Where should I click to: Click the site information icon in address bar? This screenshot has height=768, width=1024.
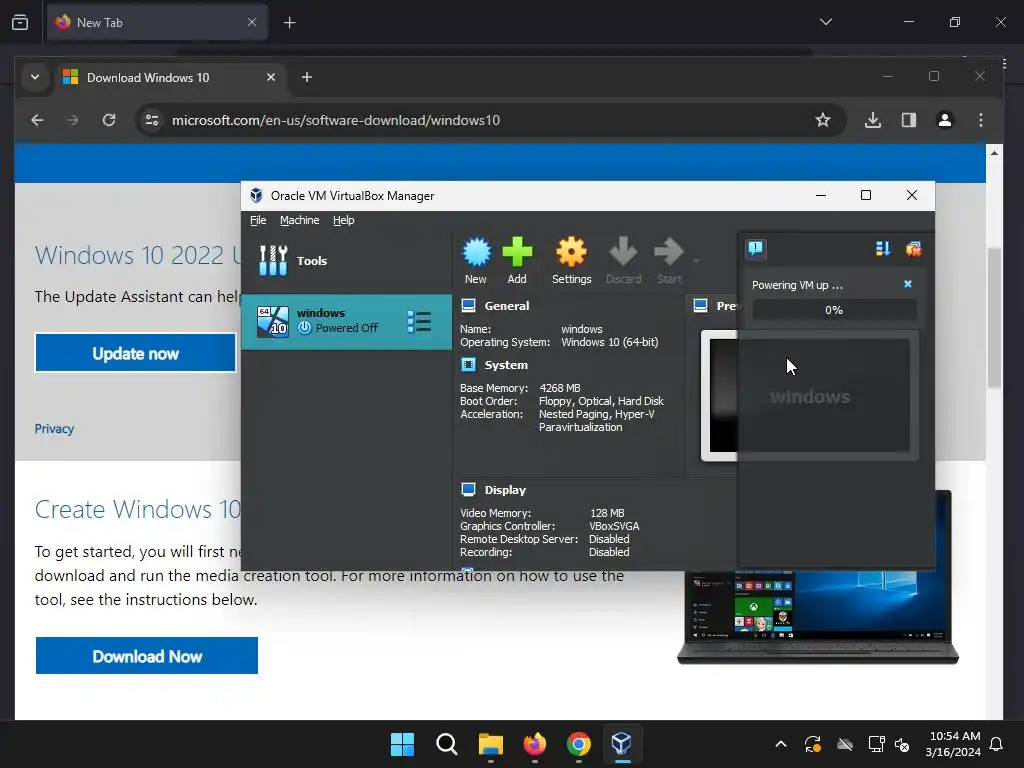[x=152, y=120]
